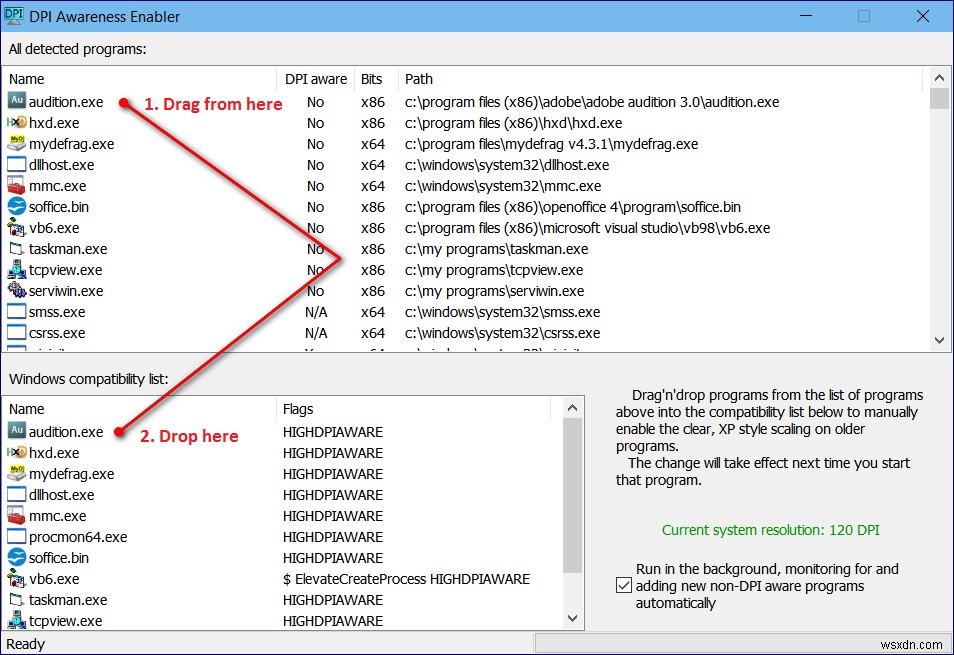Select path c:\my programs\serviwin.exe
The width and height of the screenshot is (954, 655).
point(495,291)
